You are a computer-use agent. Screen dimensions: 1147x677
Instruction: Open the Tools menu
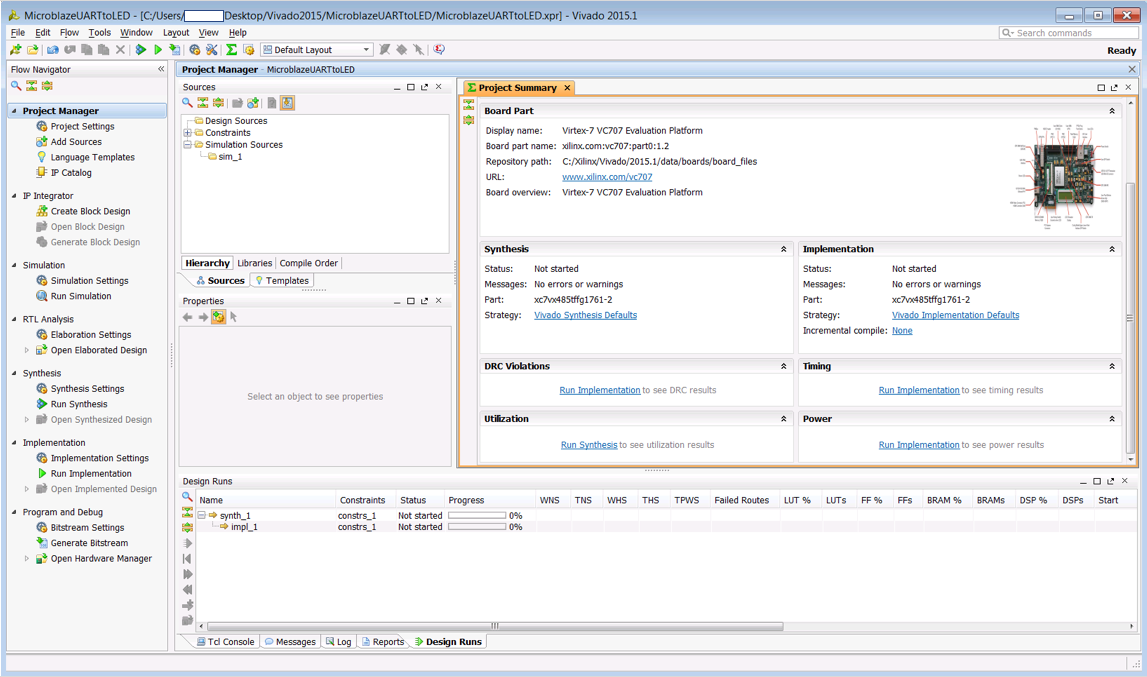pos(99,32)
